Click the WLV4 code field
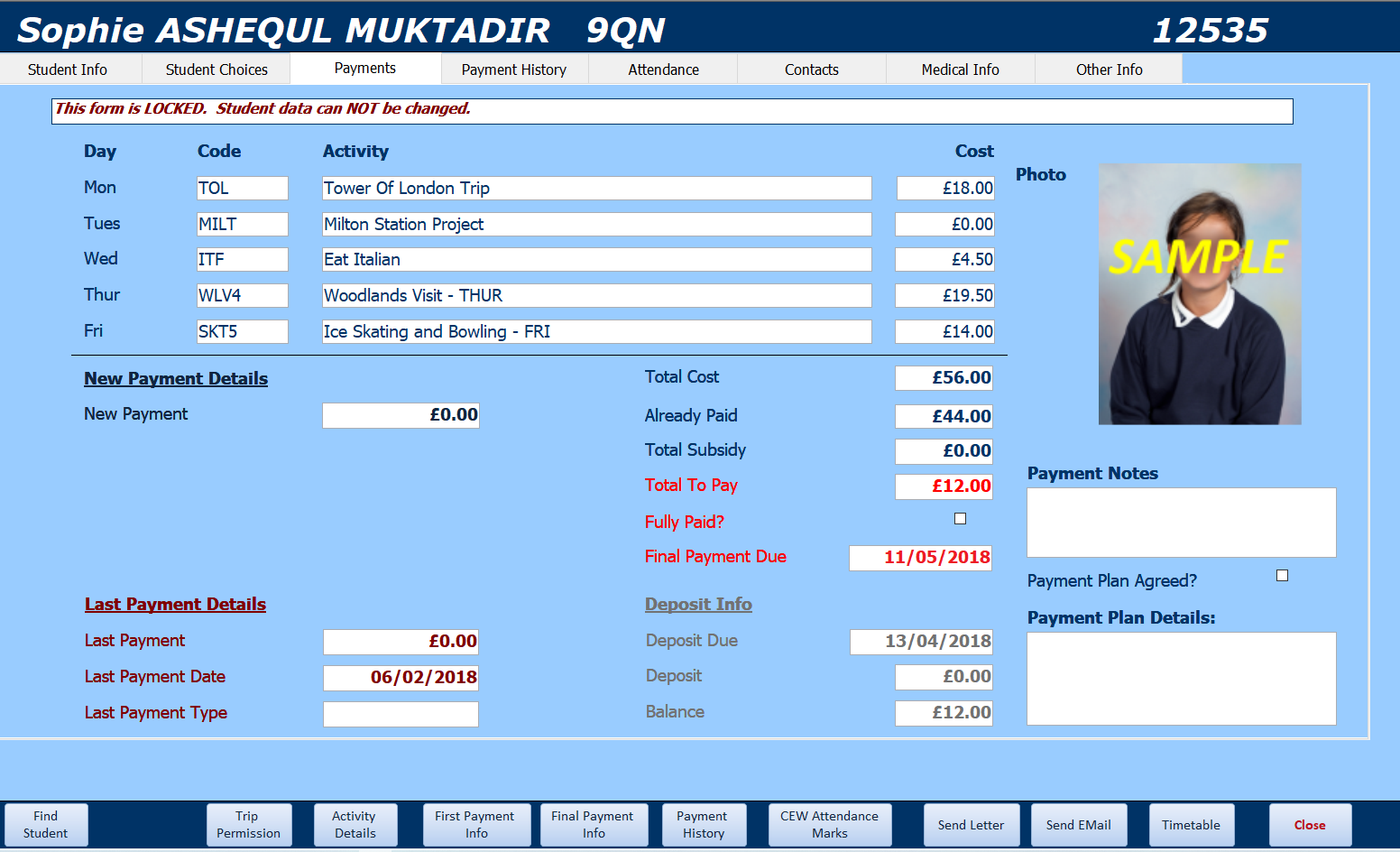Screen dimensions: 1400x852 243,295
